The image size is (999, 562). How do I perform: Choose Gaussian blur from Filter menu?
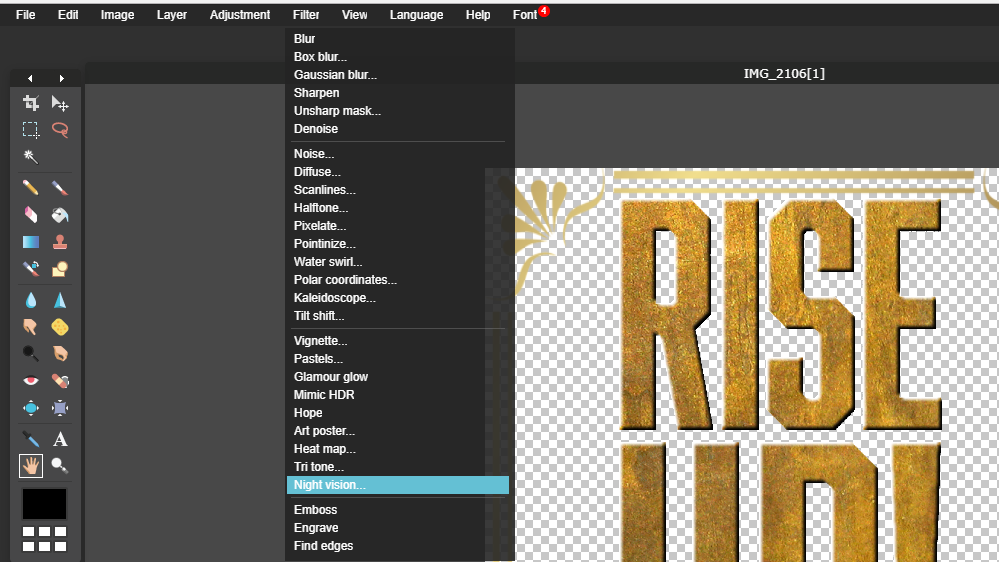335,75
